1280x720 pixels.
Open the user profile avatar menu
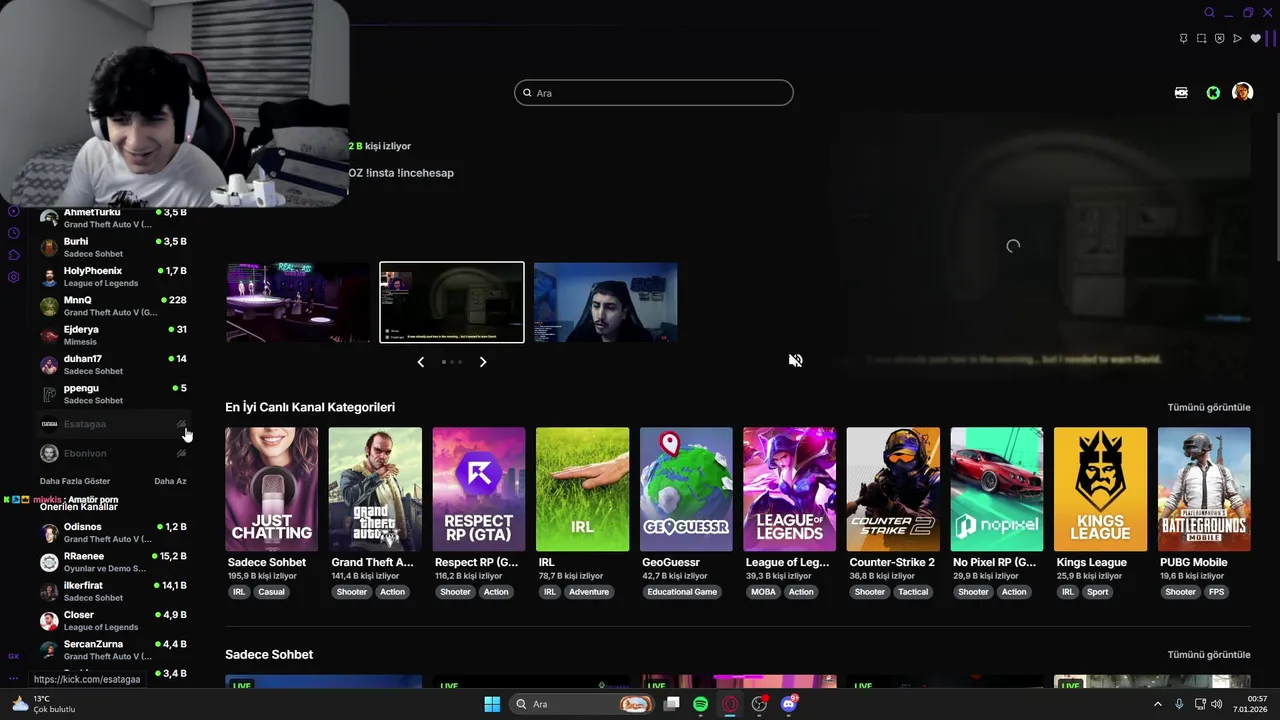1243,92
